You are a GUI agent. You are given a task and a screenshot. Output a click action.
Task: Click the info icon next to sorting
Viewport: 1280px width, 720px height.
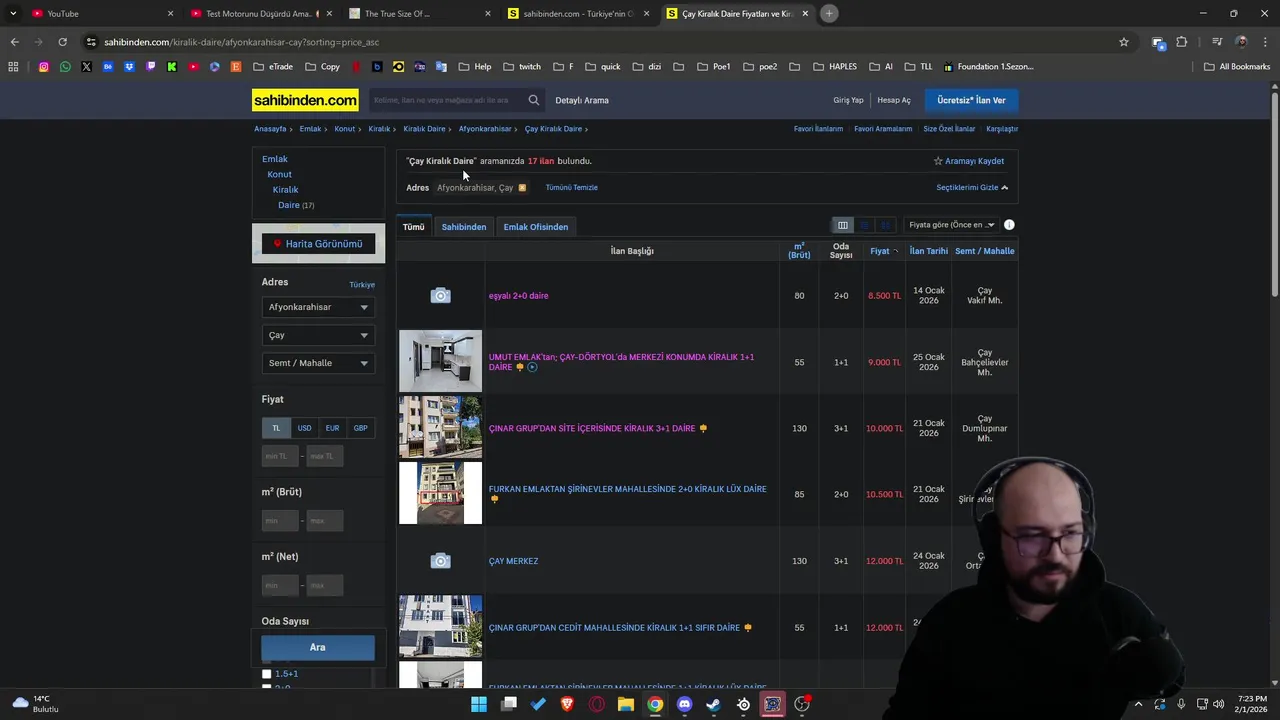(1009, 225)
